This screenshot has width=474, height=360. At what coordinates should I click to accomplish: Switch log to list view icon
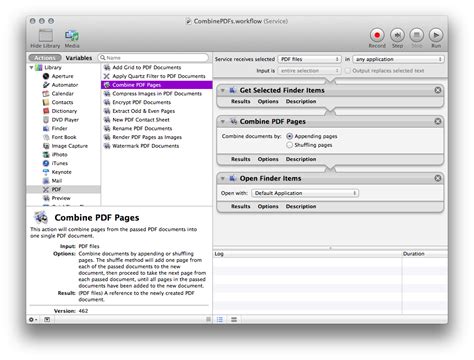[x=220, y=319]
